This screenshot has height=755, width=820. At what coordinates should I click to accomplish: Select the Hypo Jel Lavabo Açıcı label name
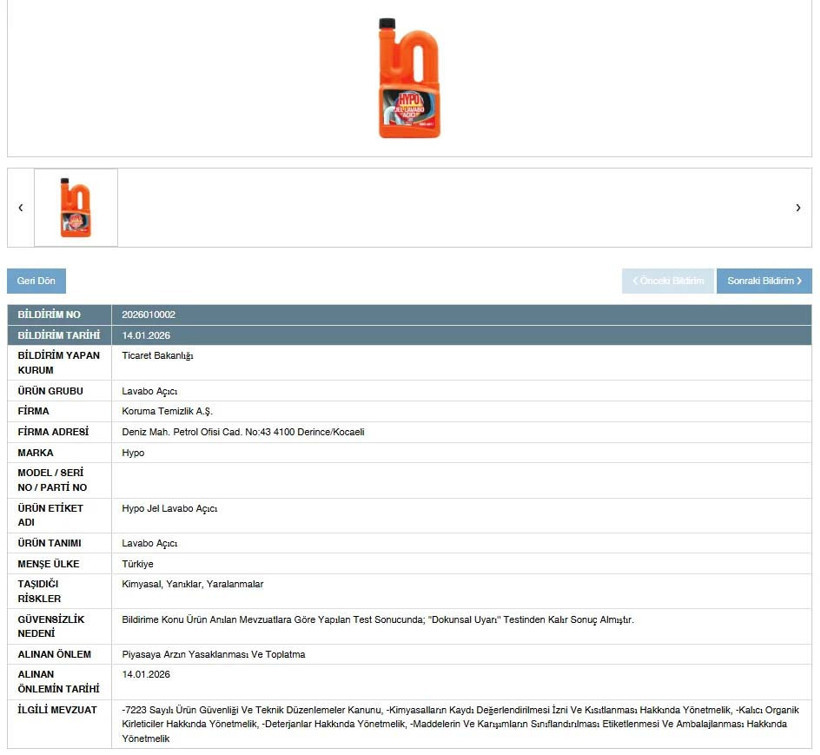pyautogui.click(x=169, y=509)
